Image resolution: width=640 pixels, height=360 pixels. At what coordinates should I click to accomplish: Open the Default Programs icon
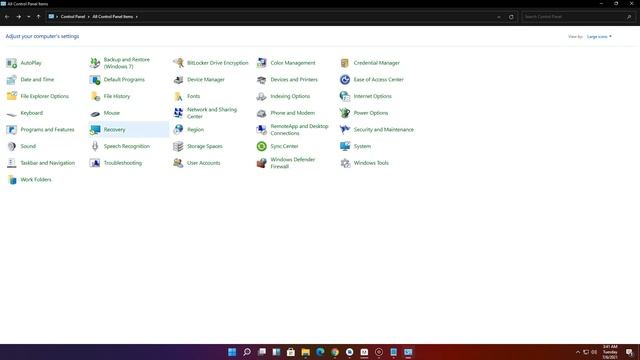[x=95, y=80]
